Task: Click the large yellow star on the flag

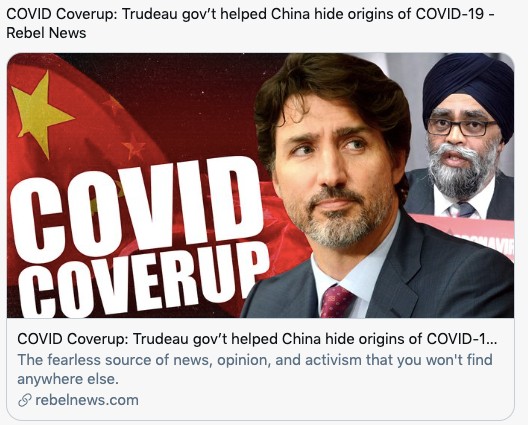Action: 39,113
